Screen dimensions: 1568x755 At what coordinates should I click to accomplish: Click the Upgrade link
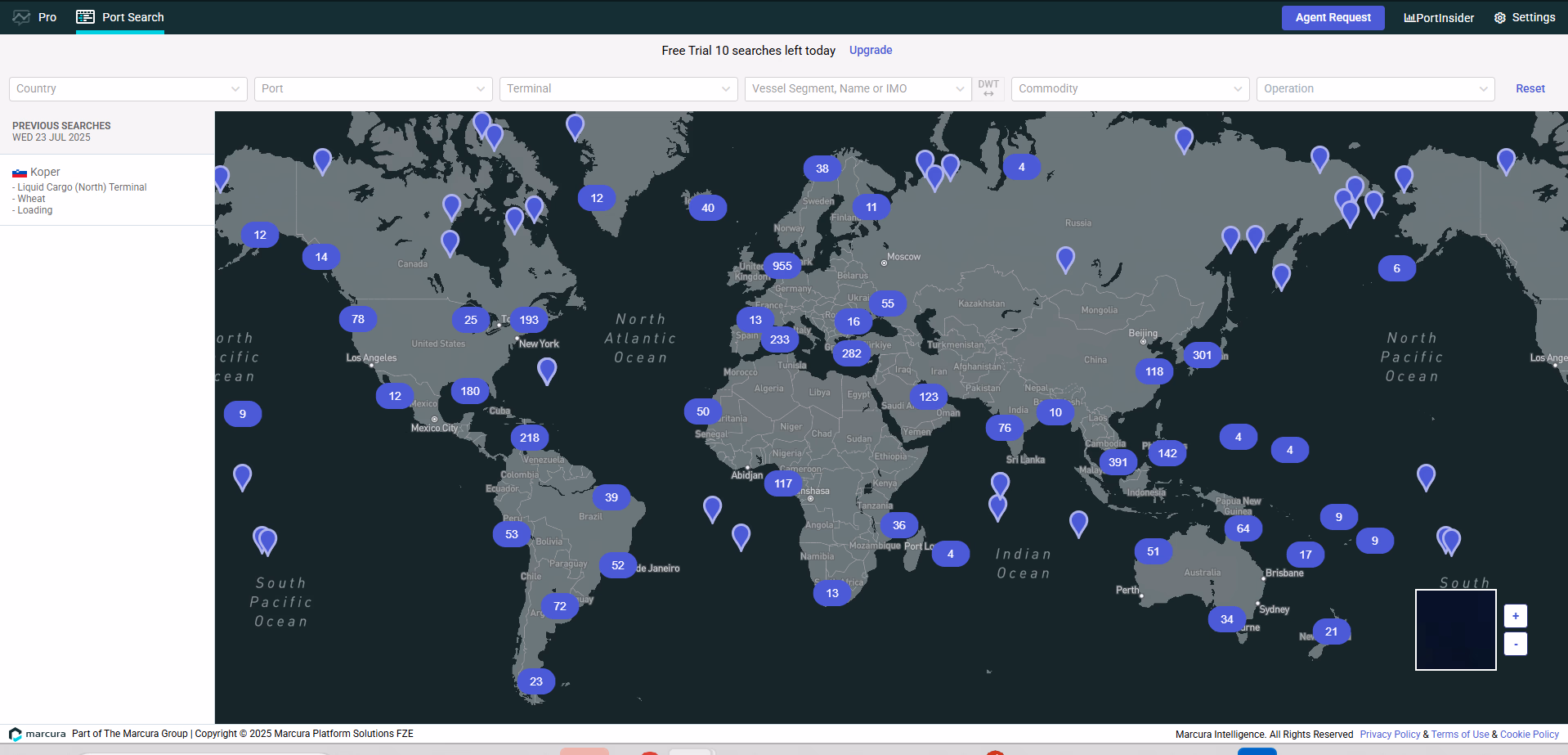tap(871, 50)
